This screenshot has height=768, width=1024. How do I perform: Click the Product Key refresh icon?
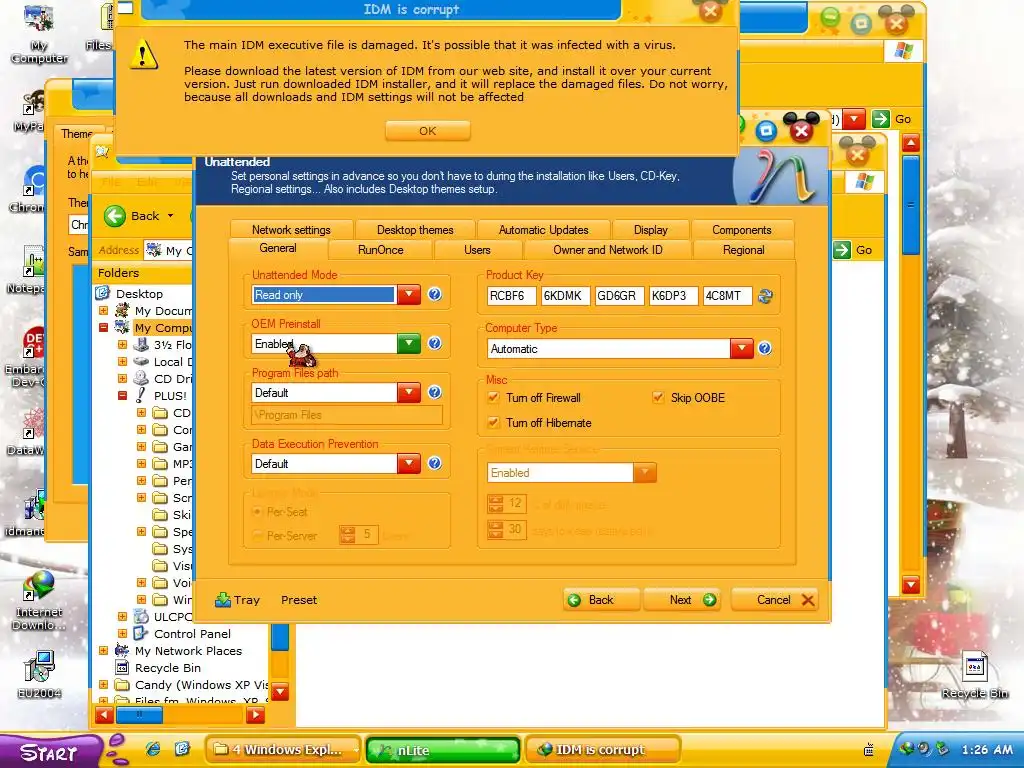(765, 296)
